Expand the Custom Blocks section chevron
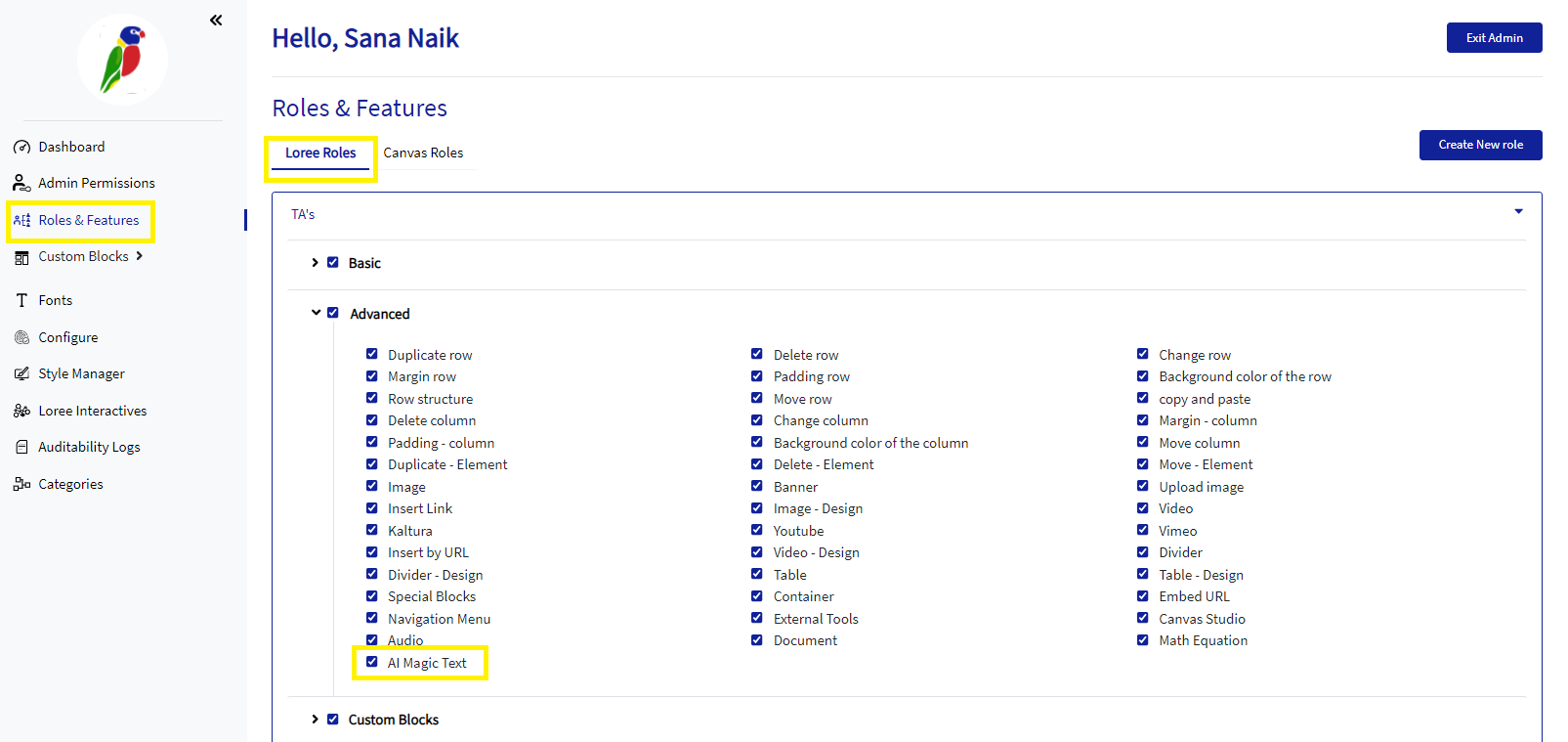 tap(315, 720)
